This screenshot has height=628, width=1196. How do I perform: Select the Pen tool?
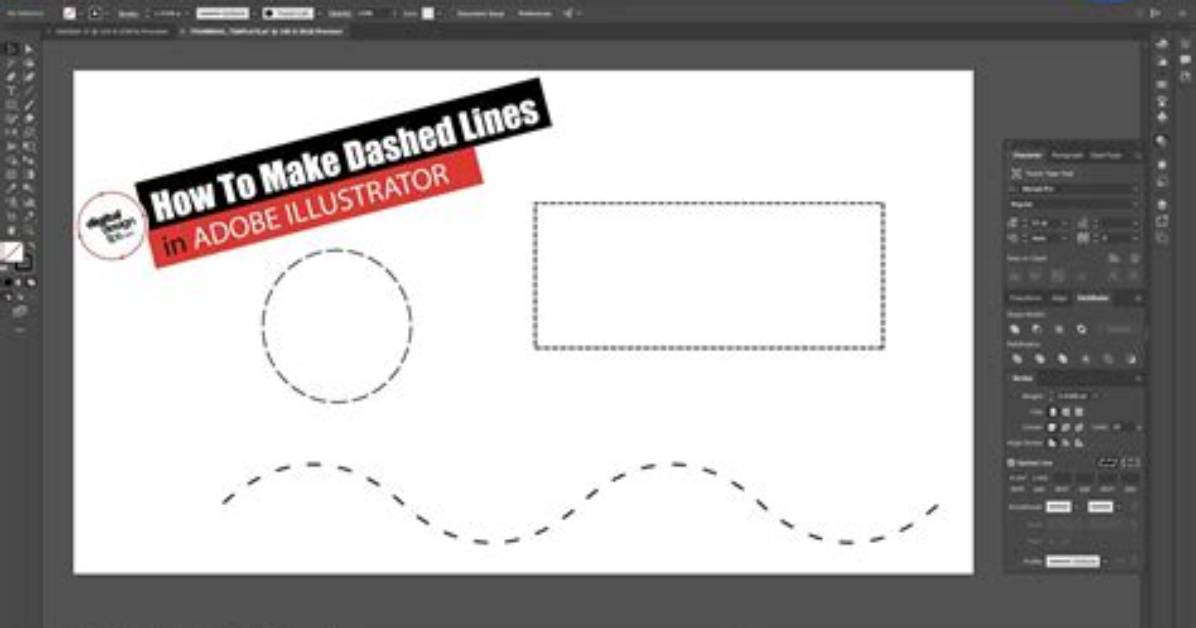point(11,77)
